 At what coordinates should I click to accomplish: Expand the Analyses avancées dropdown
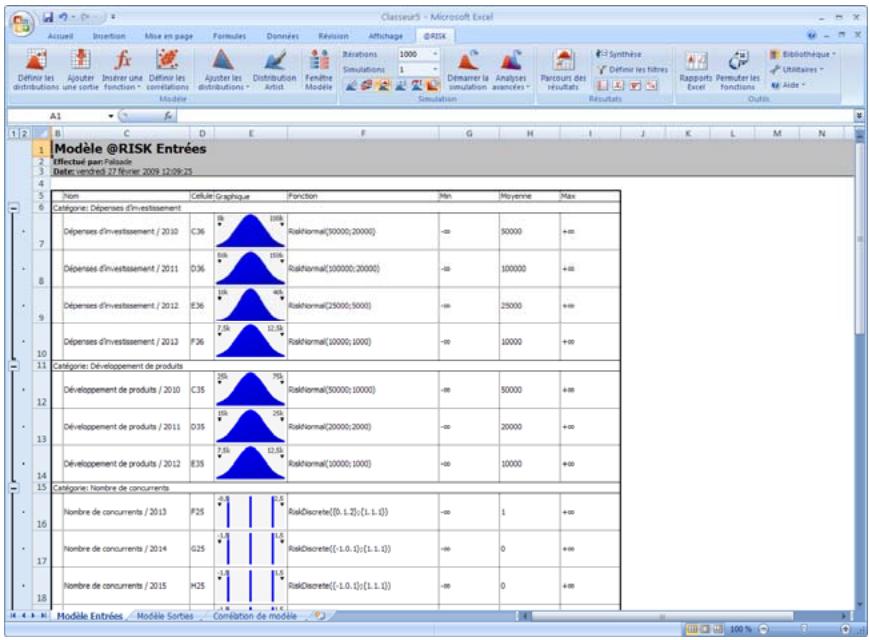pos(510,75)
